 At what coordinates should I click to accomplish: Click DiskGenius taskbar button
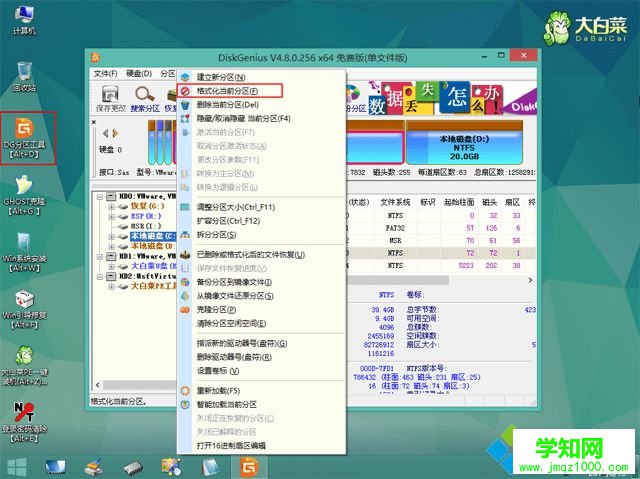[249, 467]
